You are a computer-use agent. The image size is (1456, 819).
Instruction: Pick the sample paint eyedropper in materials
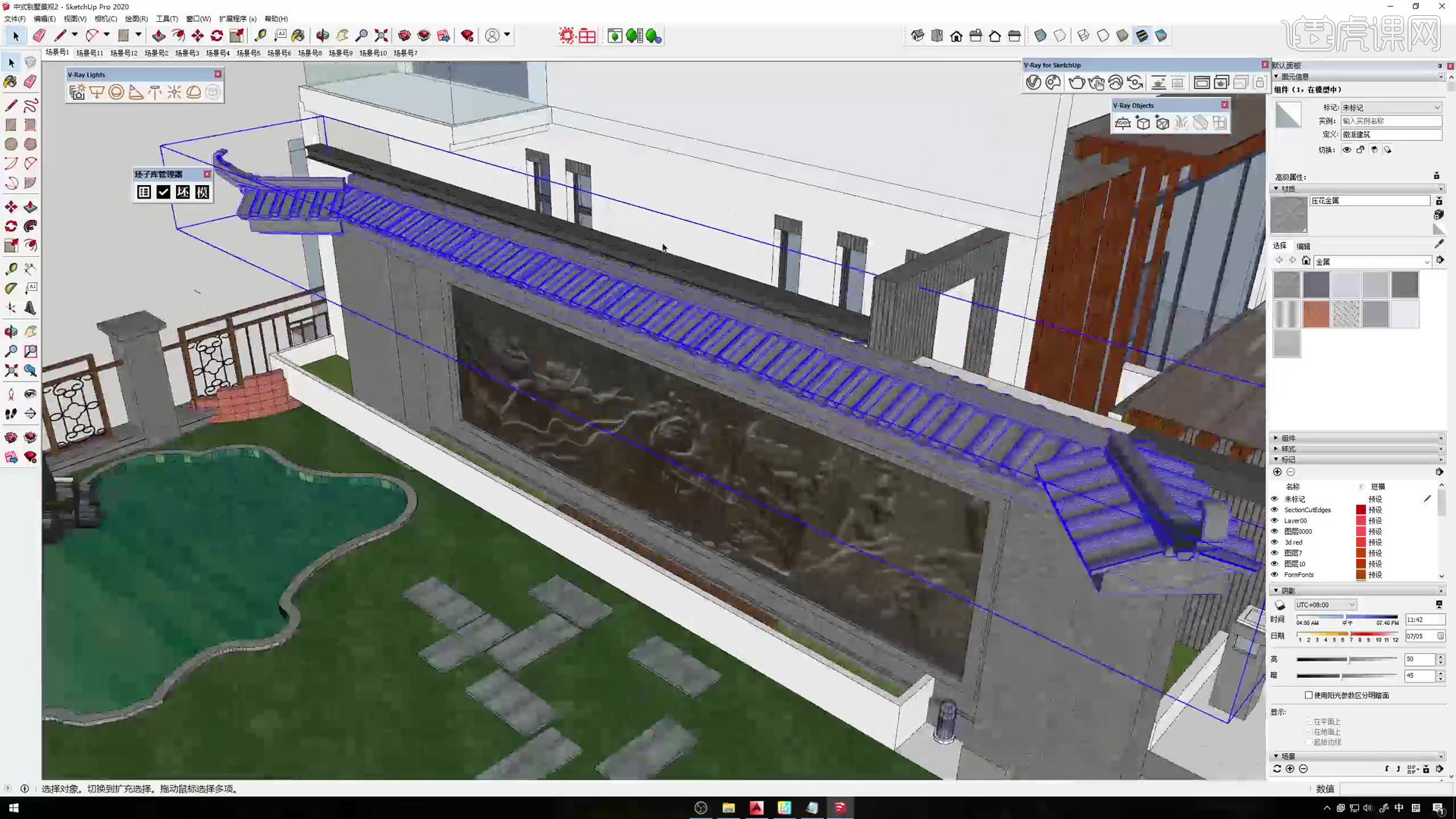(x=1439, y=244)
